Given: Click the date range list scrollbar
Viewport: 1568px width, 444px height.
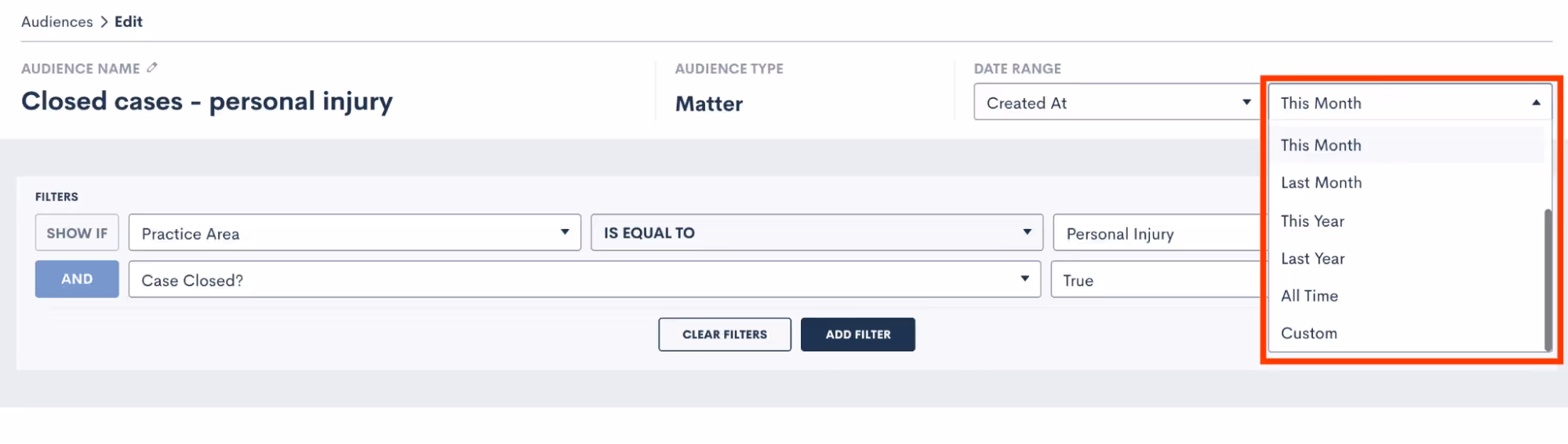Looking at the screenshot, I should click(x=1548, y=280).
